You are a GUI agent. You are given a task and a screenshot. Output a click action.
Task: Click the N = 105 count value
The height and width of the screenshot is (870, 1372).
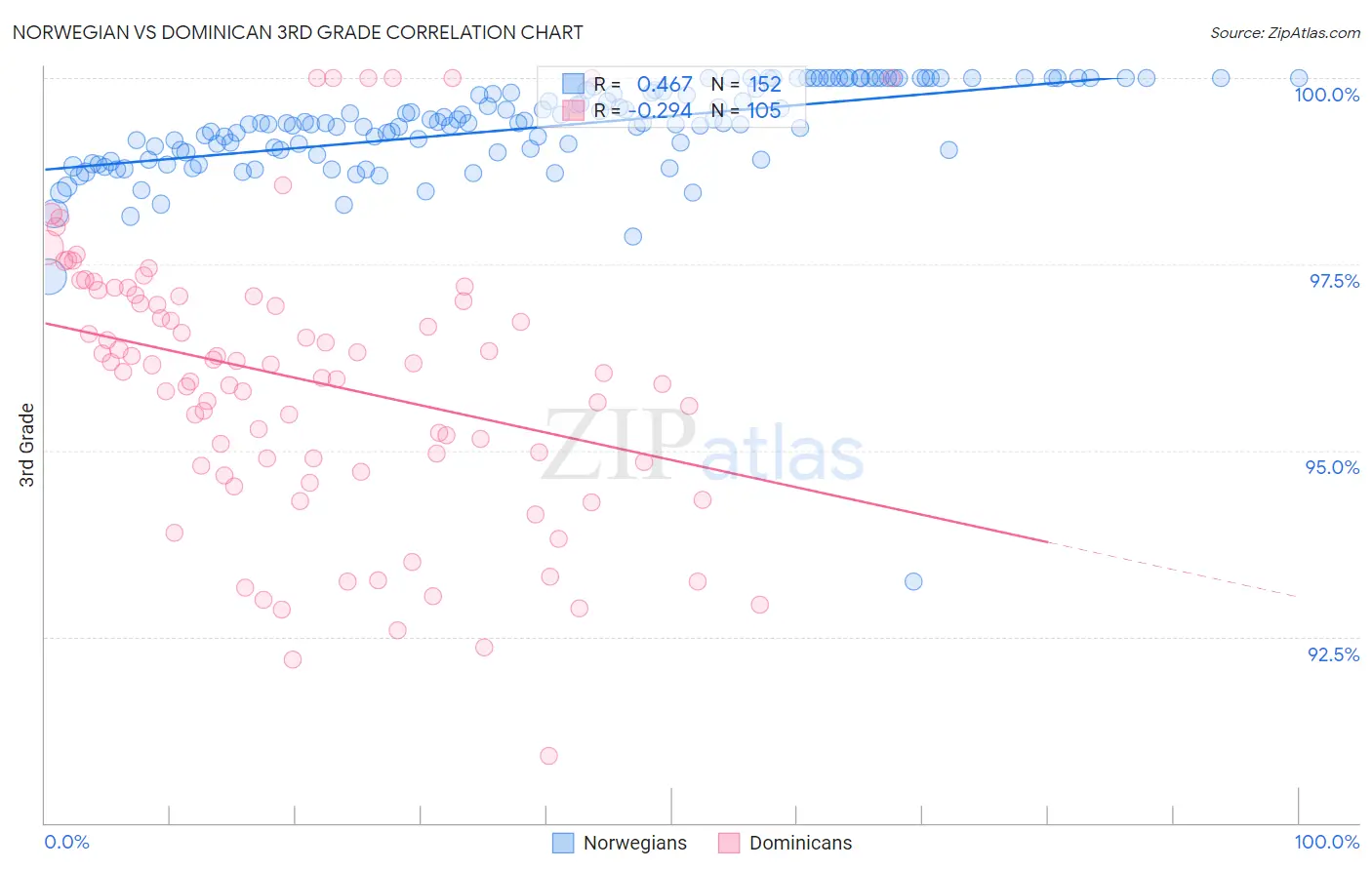(x=747, y=110)
